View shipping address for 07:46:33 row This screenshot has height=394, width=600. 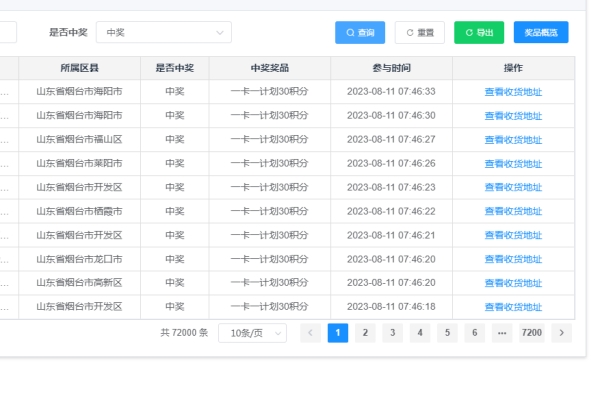[513, 92]
